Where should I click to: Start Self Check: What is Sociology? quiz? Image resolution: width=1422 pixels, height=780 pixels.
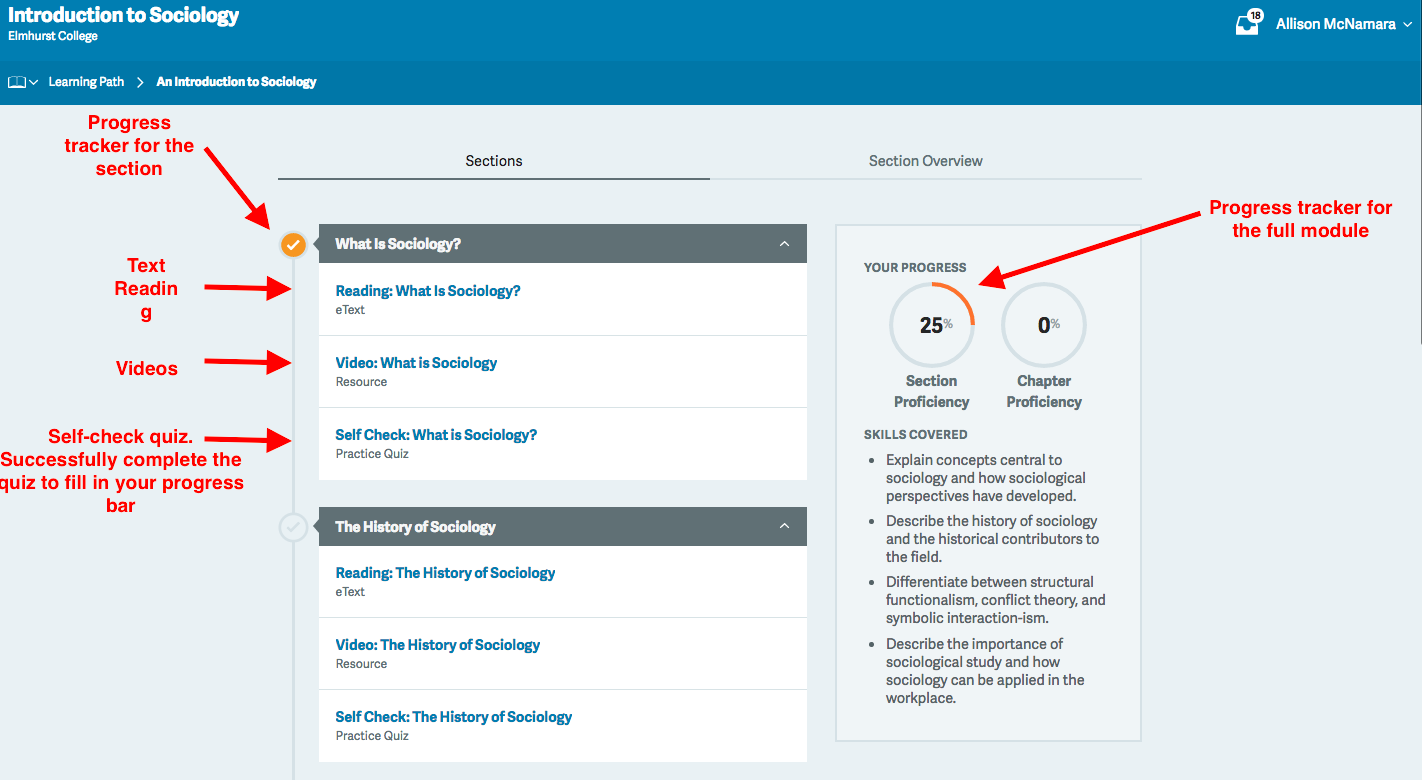(x=436, y=435)
